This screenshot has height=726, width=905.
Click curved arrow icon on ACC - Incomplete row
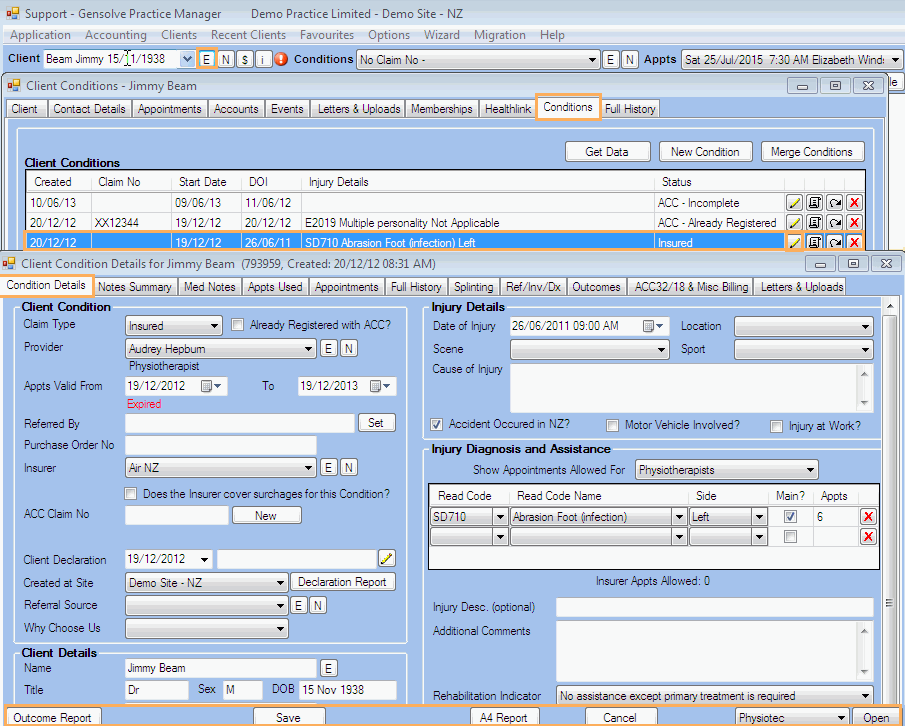click(835, 203)
